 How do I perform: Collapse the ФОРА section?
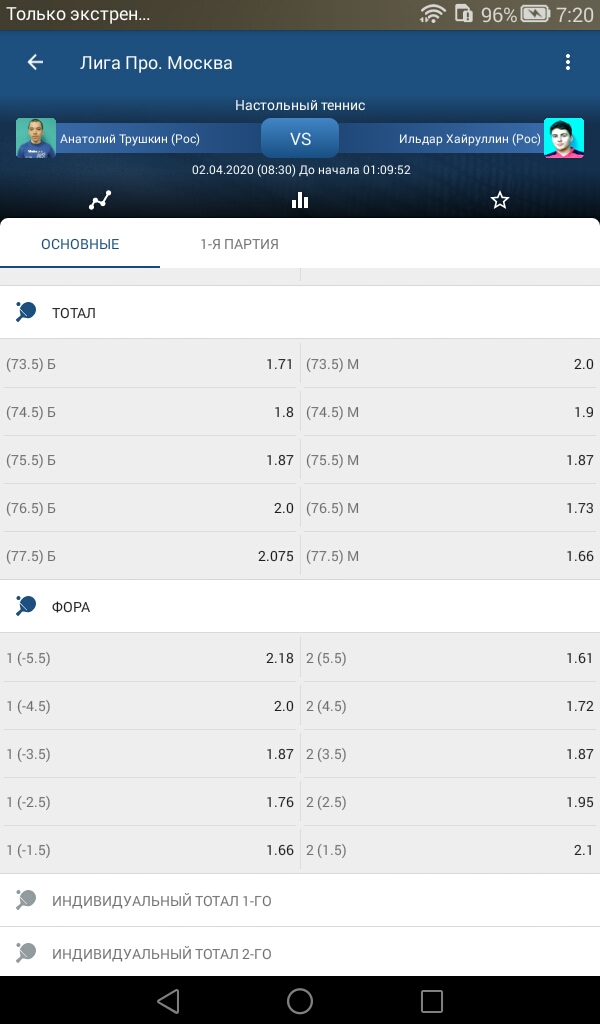300,606
